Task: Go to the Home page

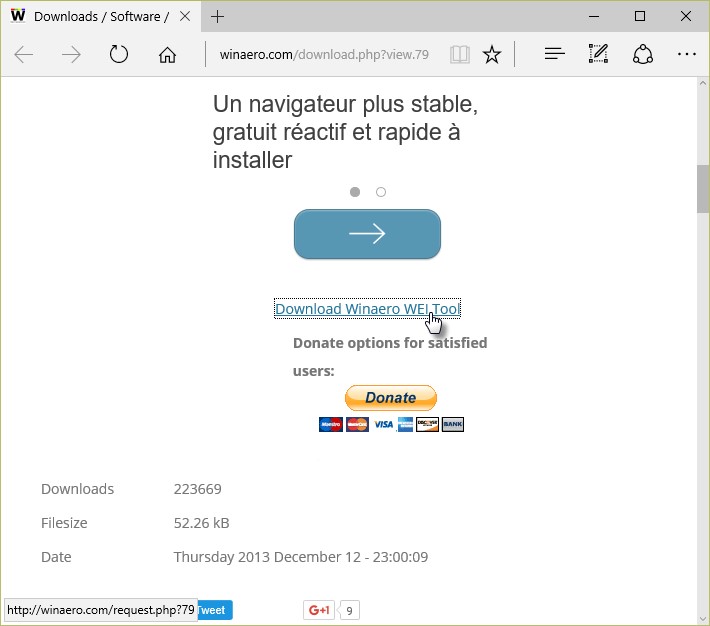Action: coord(167,55)
